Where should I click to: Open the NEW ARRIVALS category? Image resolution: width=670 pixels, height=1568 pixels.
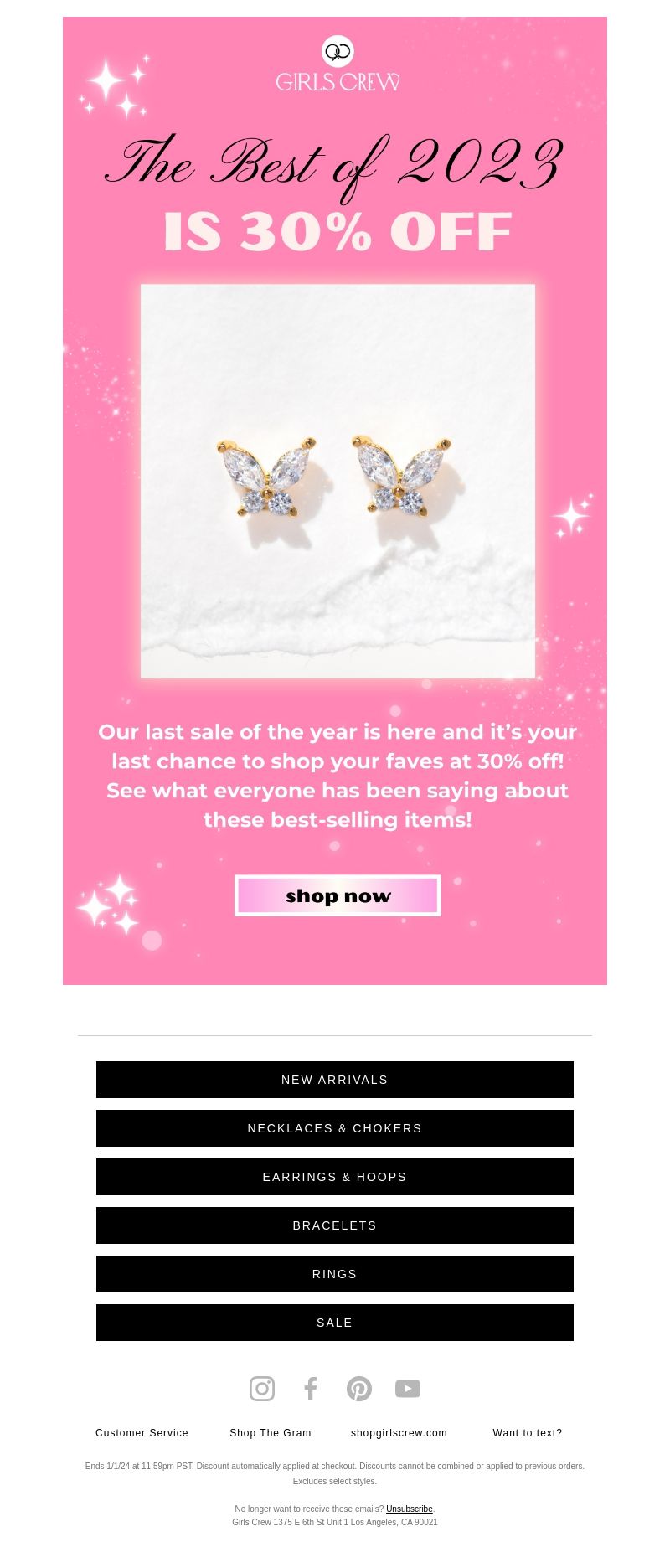coord(335,1080)
